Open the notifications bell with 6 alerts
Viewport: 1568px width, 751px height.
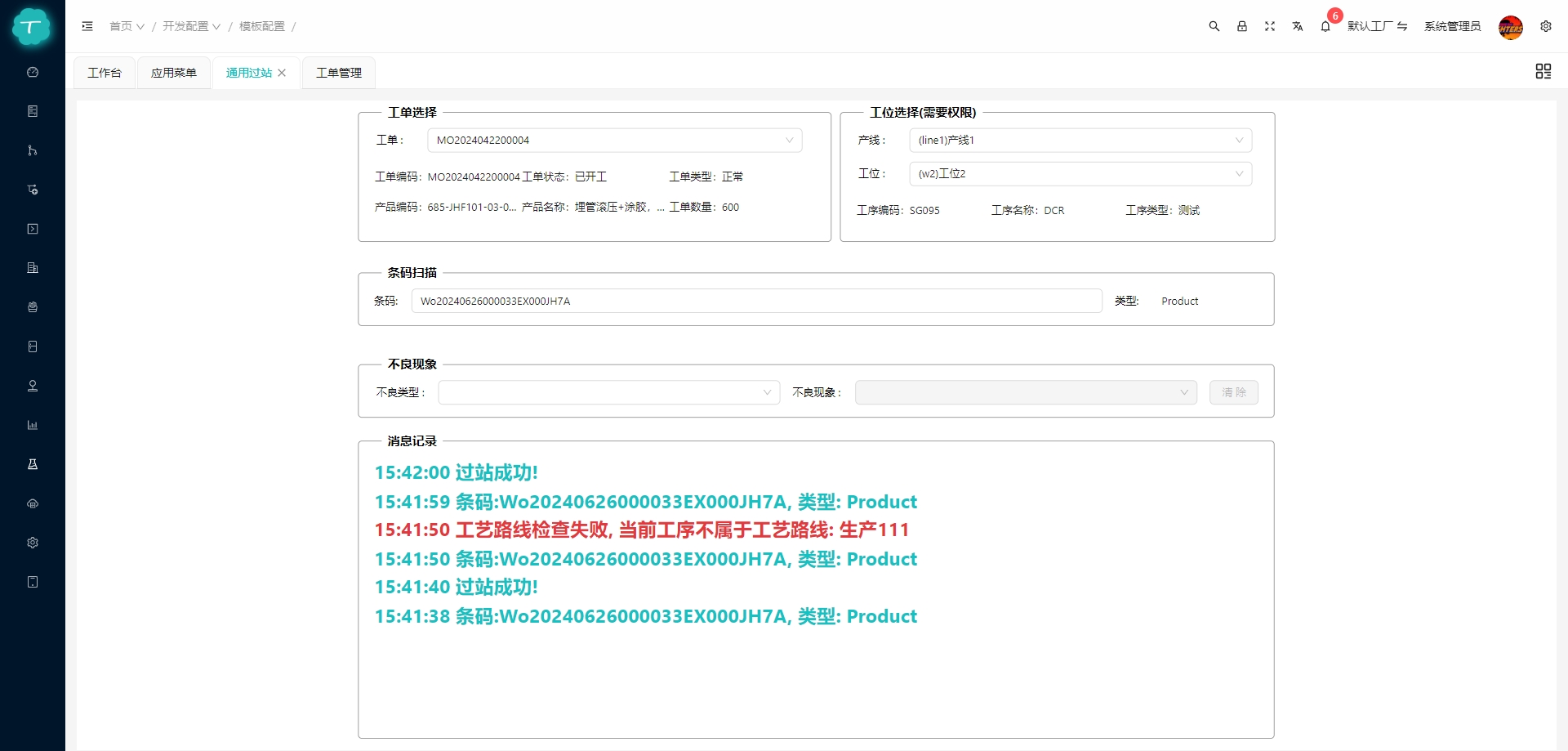(x=1325, y=26)
